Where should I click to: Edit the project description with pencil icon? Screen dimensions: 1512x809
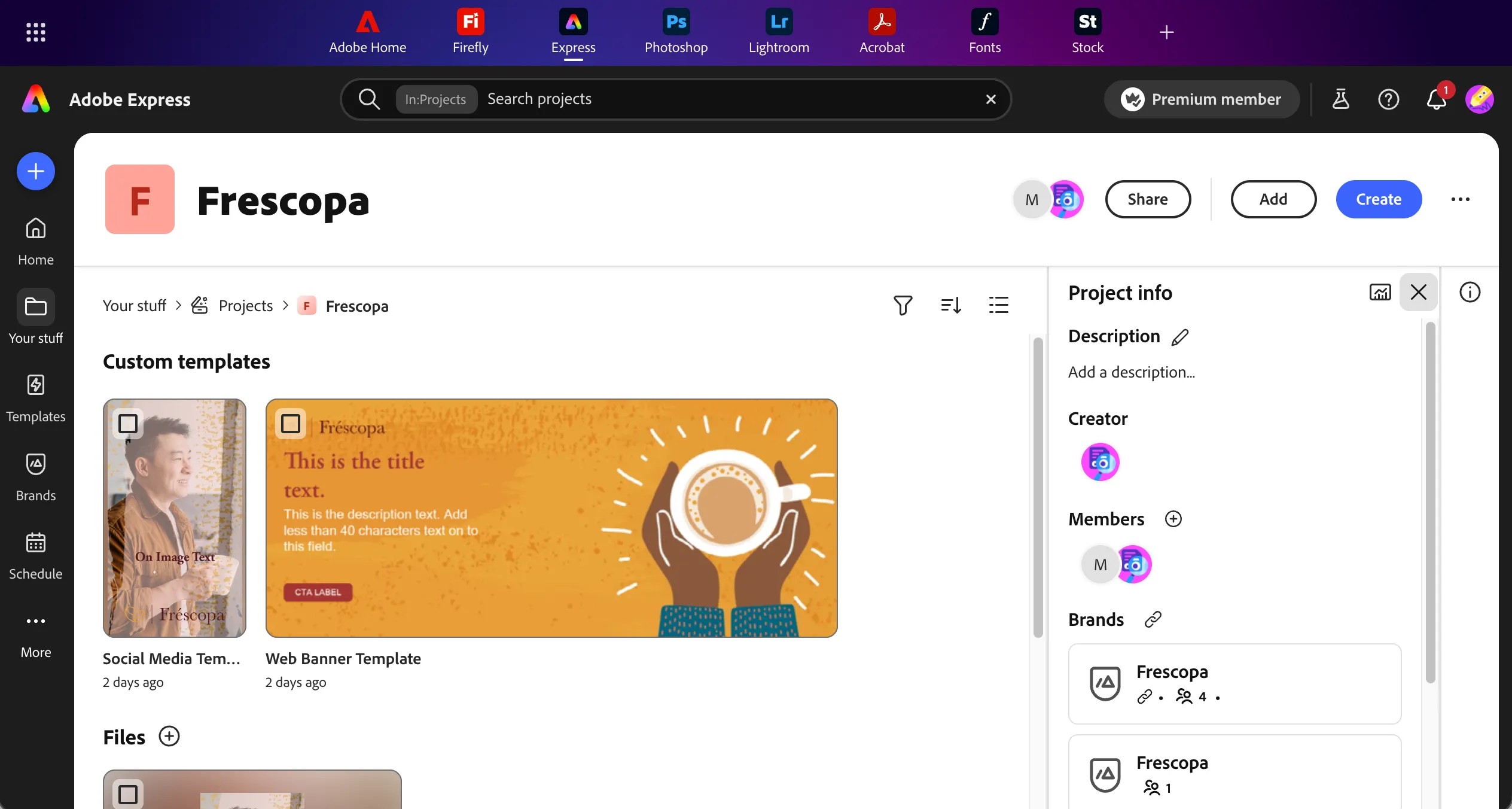click(x=1180, y=337)
